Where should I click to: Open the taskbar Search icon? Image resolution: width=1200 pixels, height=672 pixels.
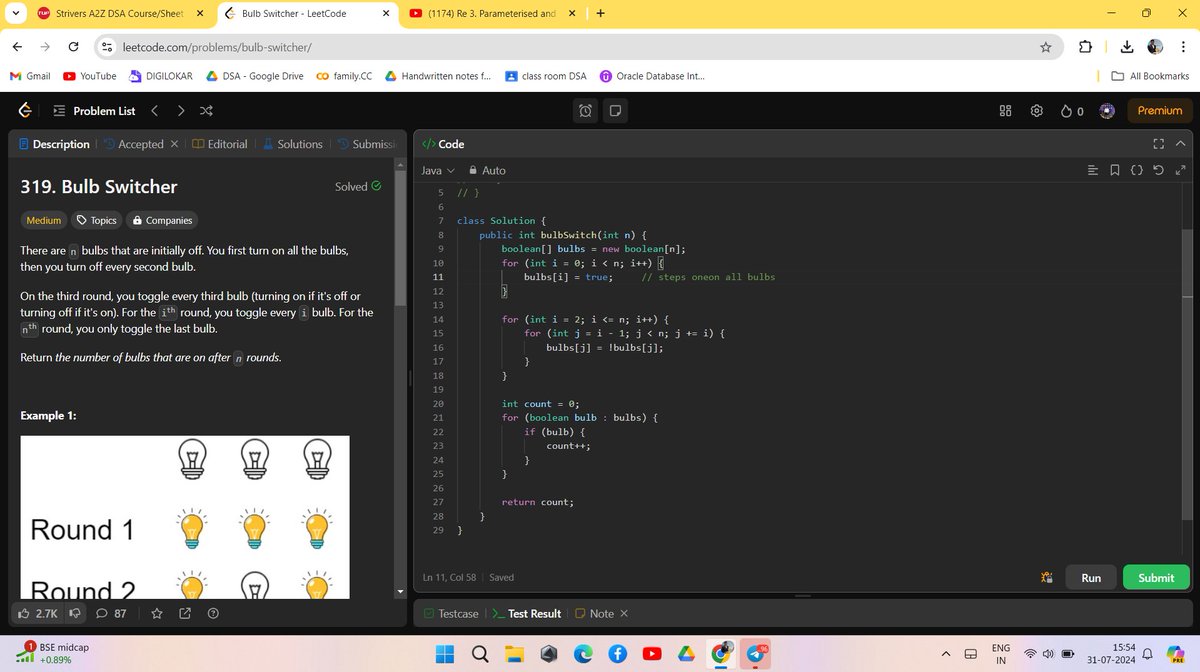(479, 654)
